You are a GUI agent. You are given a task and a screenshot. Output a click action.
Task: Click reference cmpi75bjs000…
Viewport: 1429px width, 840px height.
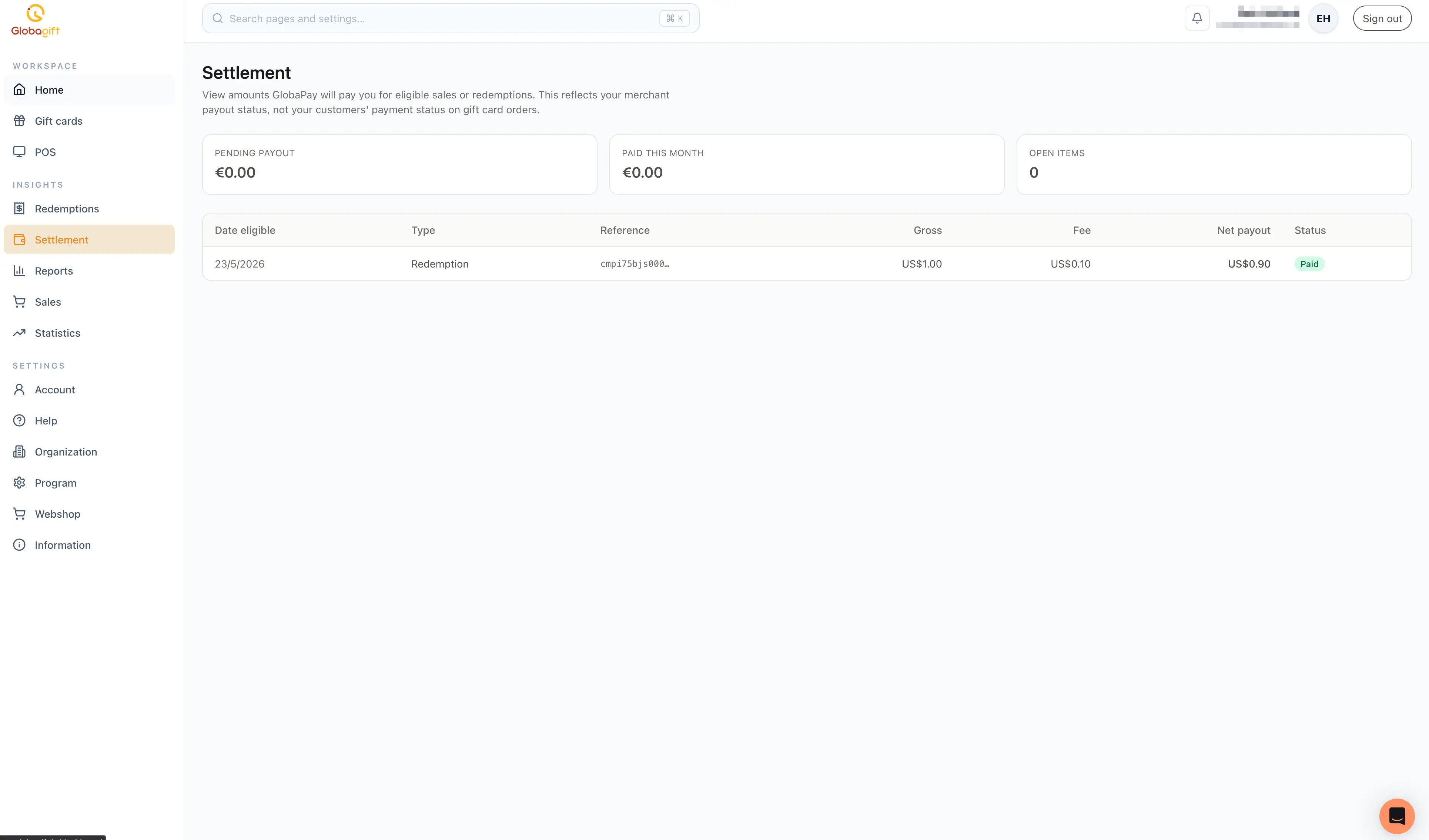[635, 263]
